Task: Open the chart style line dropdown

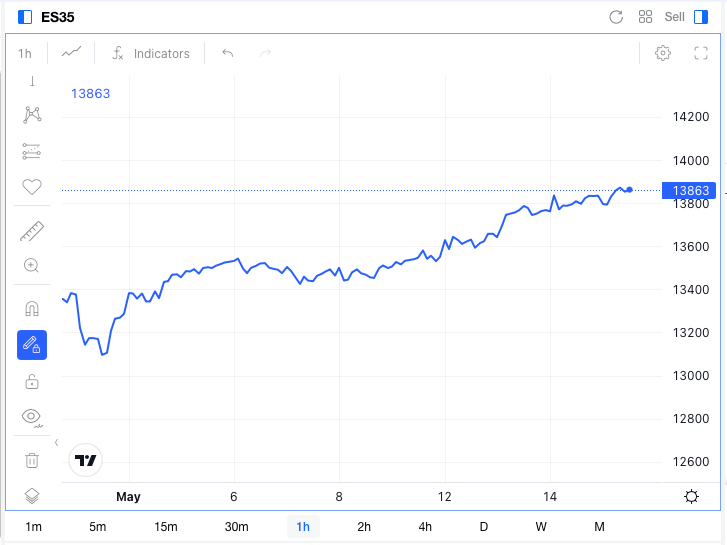Action: click(71, 53)
